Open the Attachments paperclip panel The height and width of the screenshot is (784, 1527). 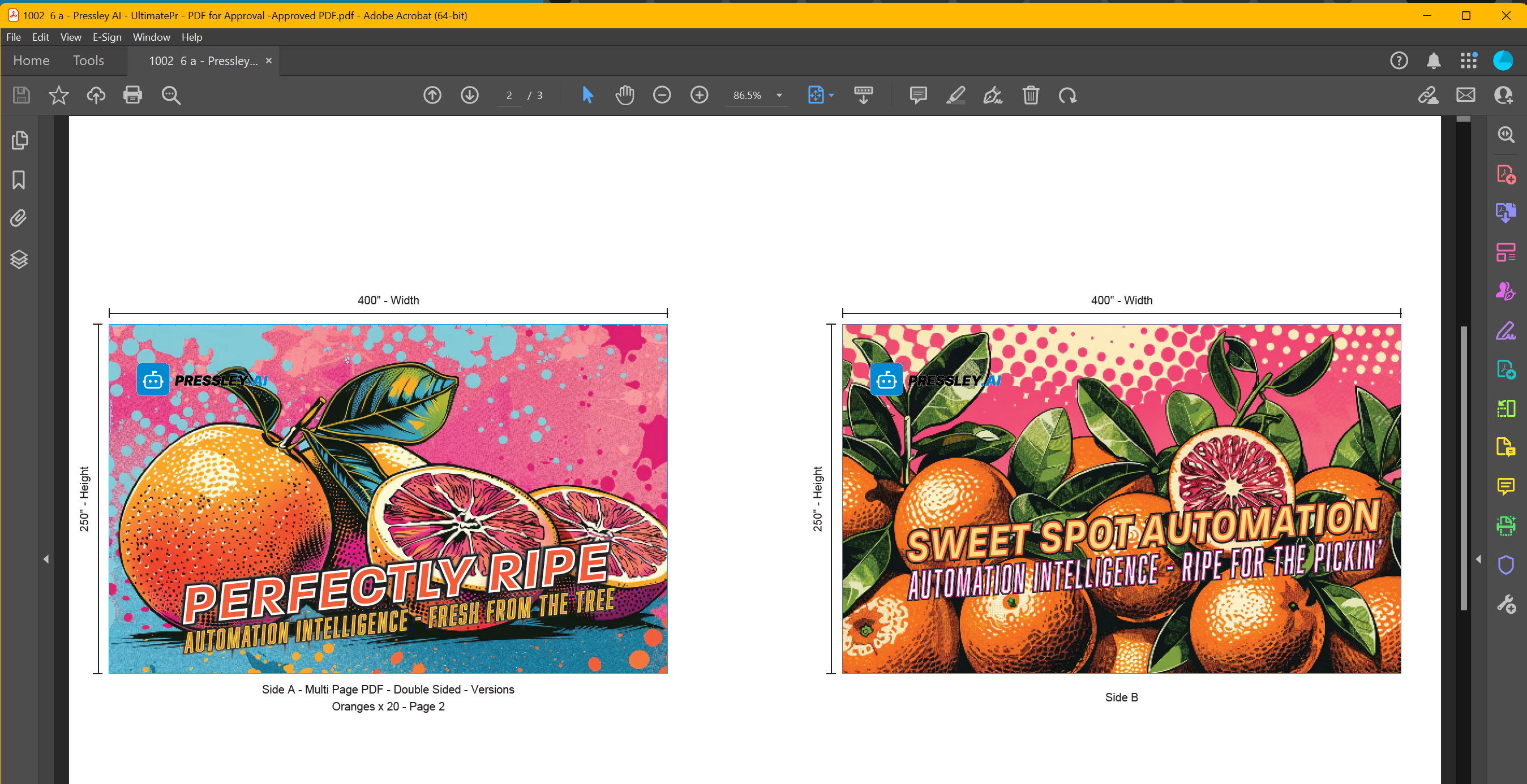(18, 219)
